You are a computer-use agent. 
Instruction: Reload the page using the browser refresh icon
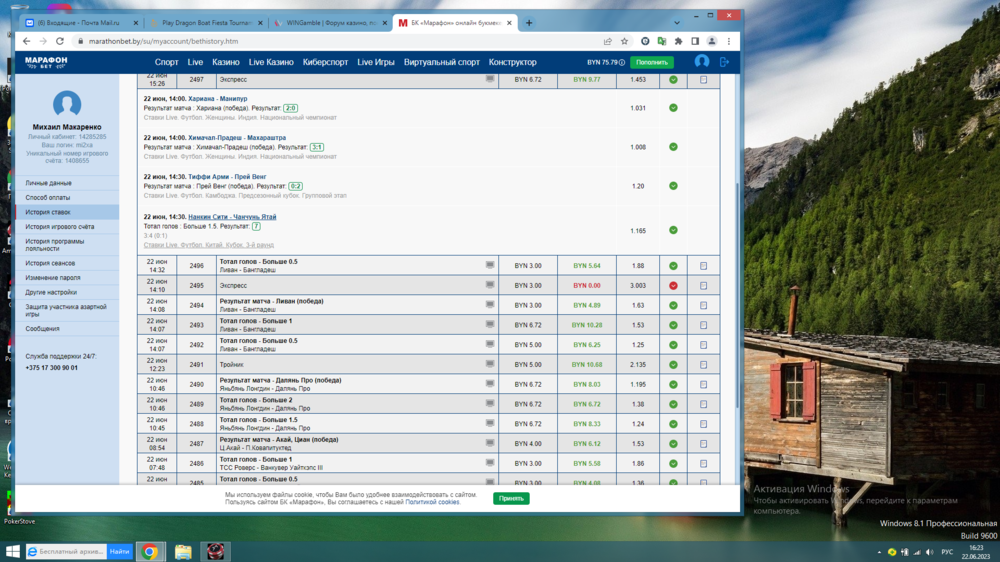[x=60, y=41]
